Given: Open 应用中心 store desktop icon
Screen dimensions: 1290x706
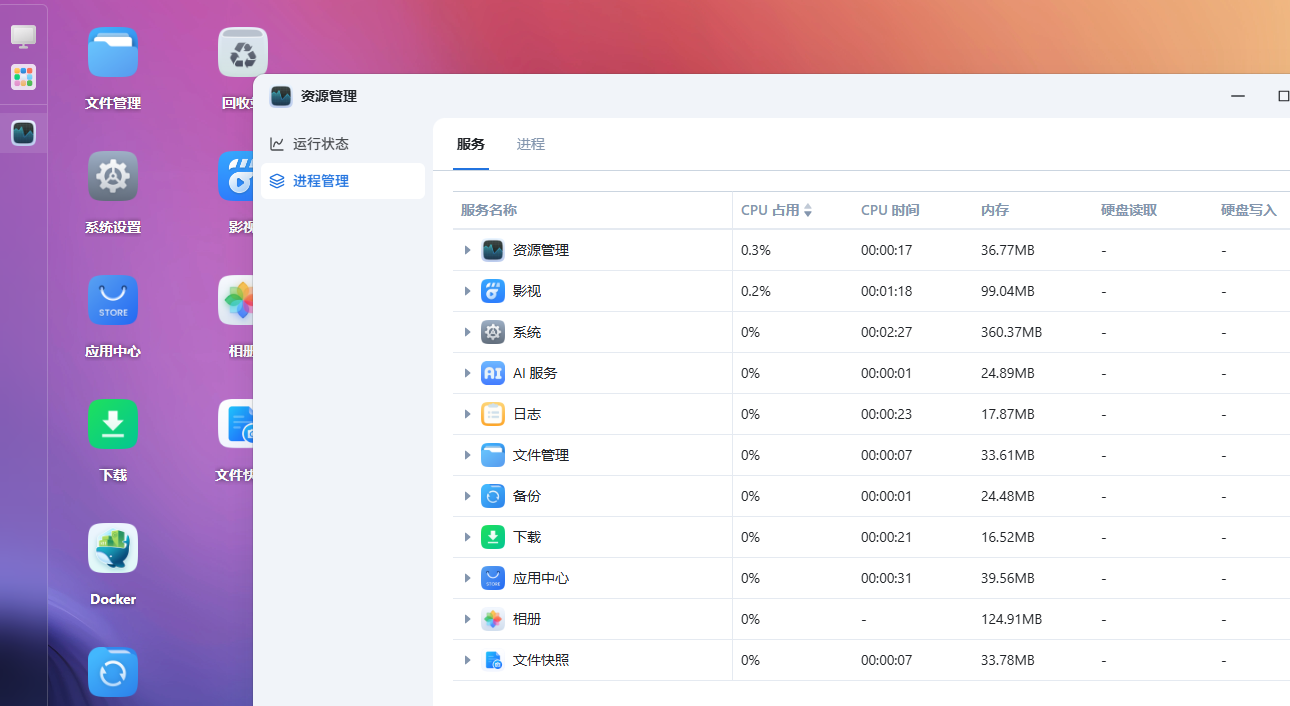Looking at the screenshot, I should pos(113,301).
